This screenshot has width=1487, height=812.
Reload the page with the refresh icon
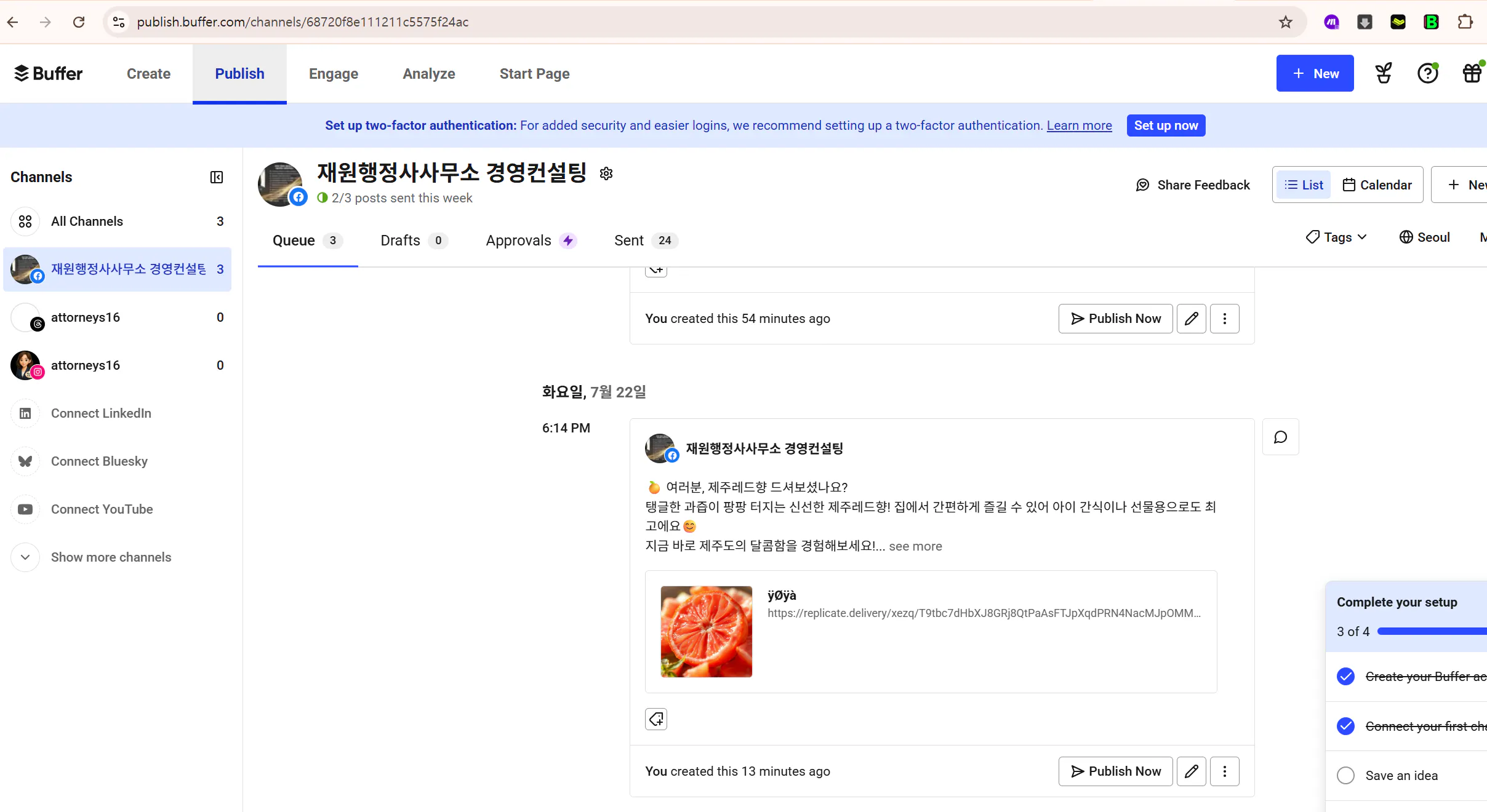tap(79, 22)
